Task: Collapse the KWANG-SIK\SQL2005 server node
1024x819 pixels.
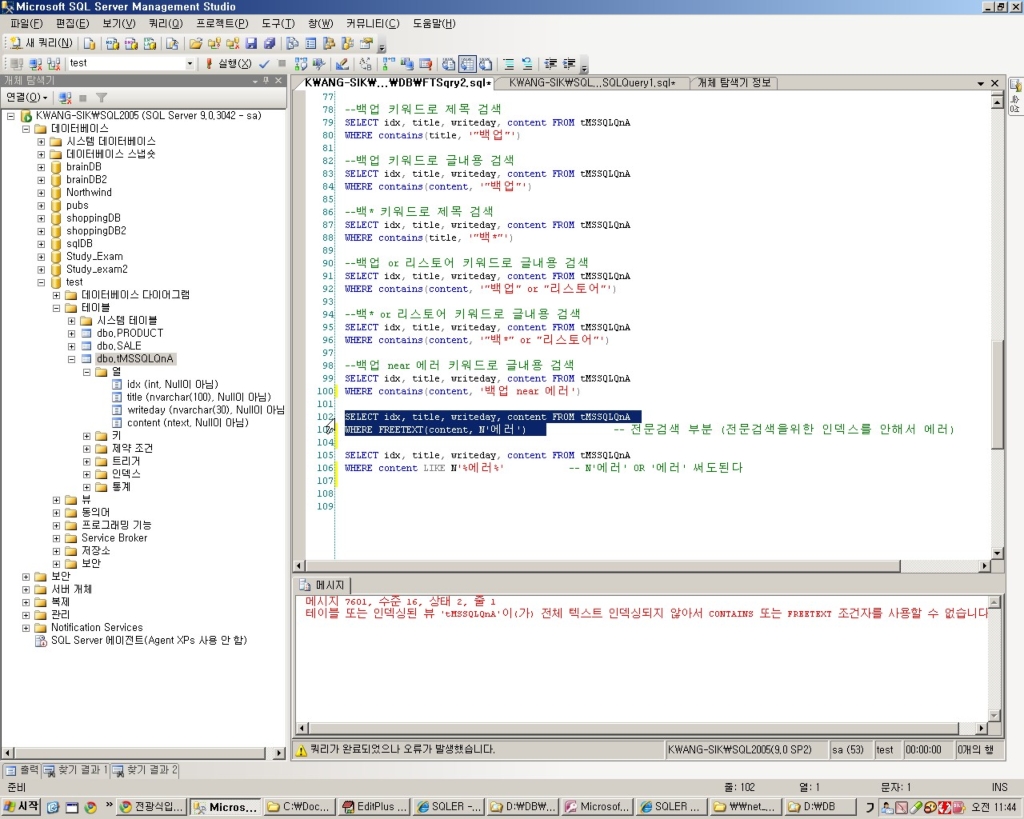Action: point(10,116)
